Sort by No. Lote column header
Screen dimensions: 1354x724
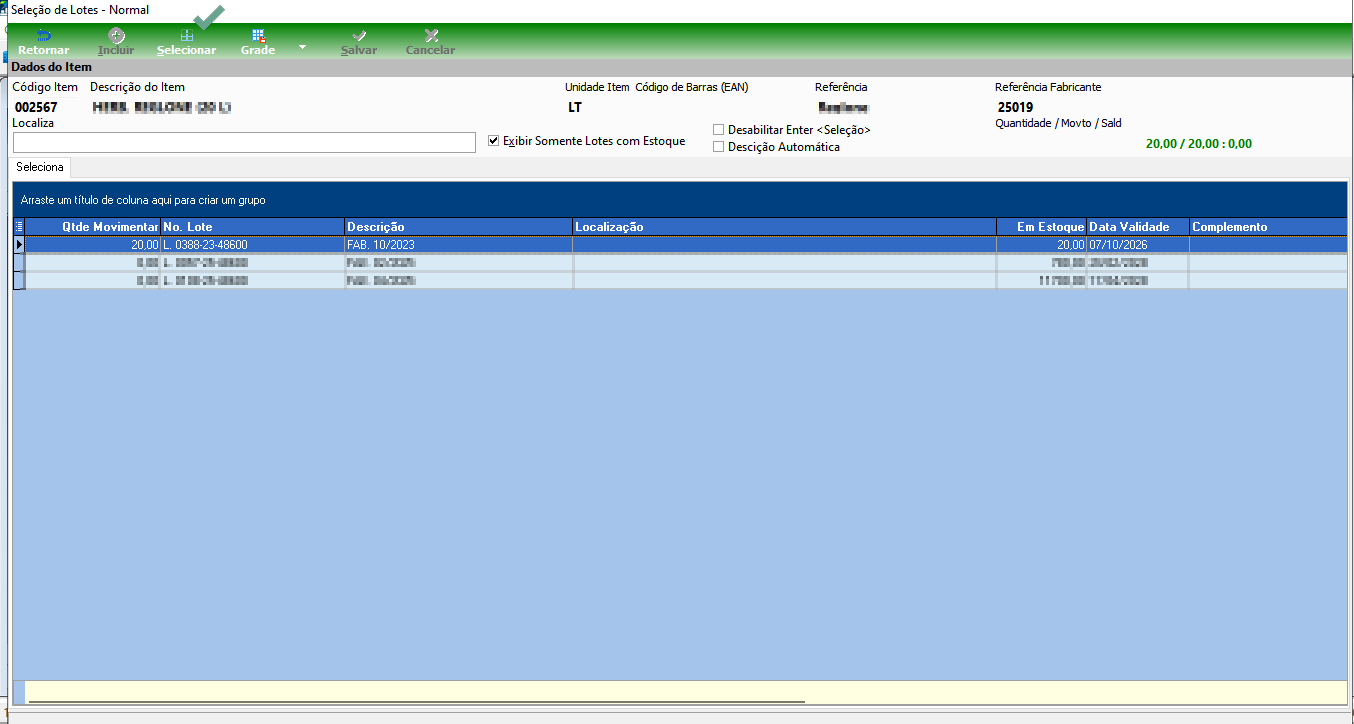[252, 227]
